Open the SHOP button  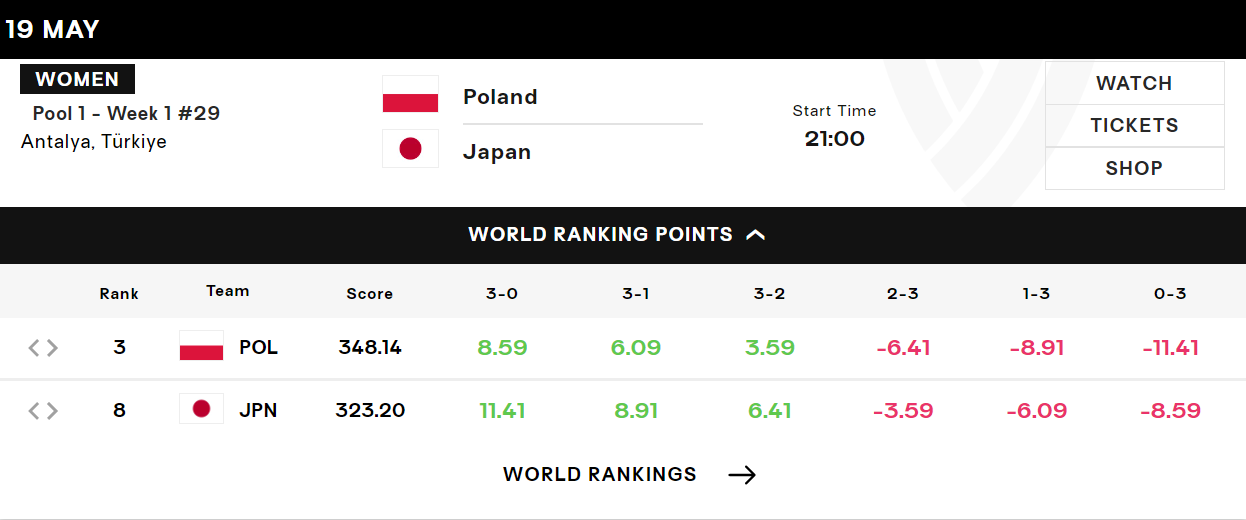coord(1134,168)
